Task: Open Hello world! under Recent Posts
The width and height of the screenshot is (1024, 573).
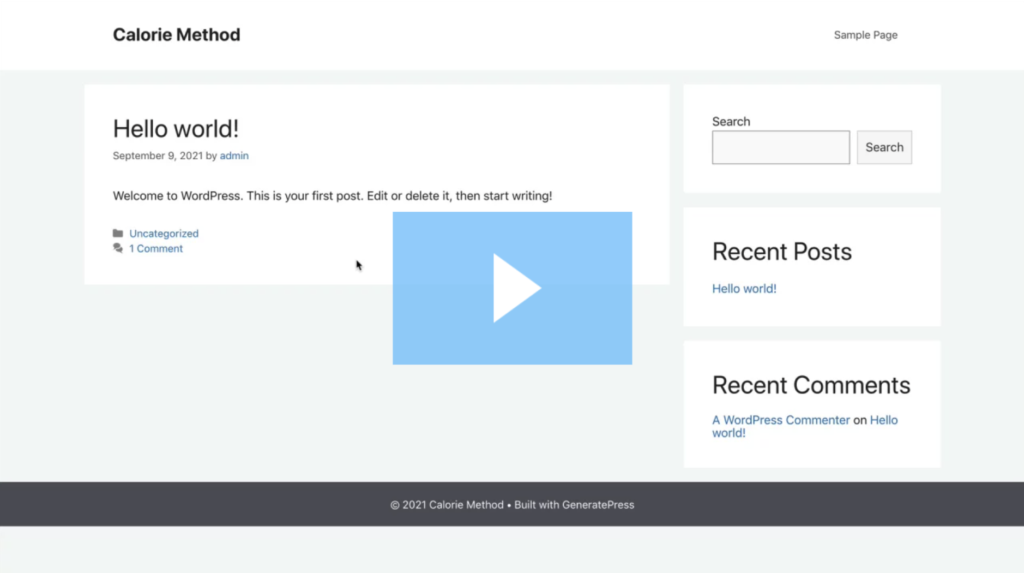Action: pyautogui.click(x=744, y=289)
